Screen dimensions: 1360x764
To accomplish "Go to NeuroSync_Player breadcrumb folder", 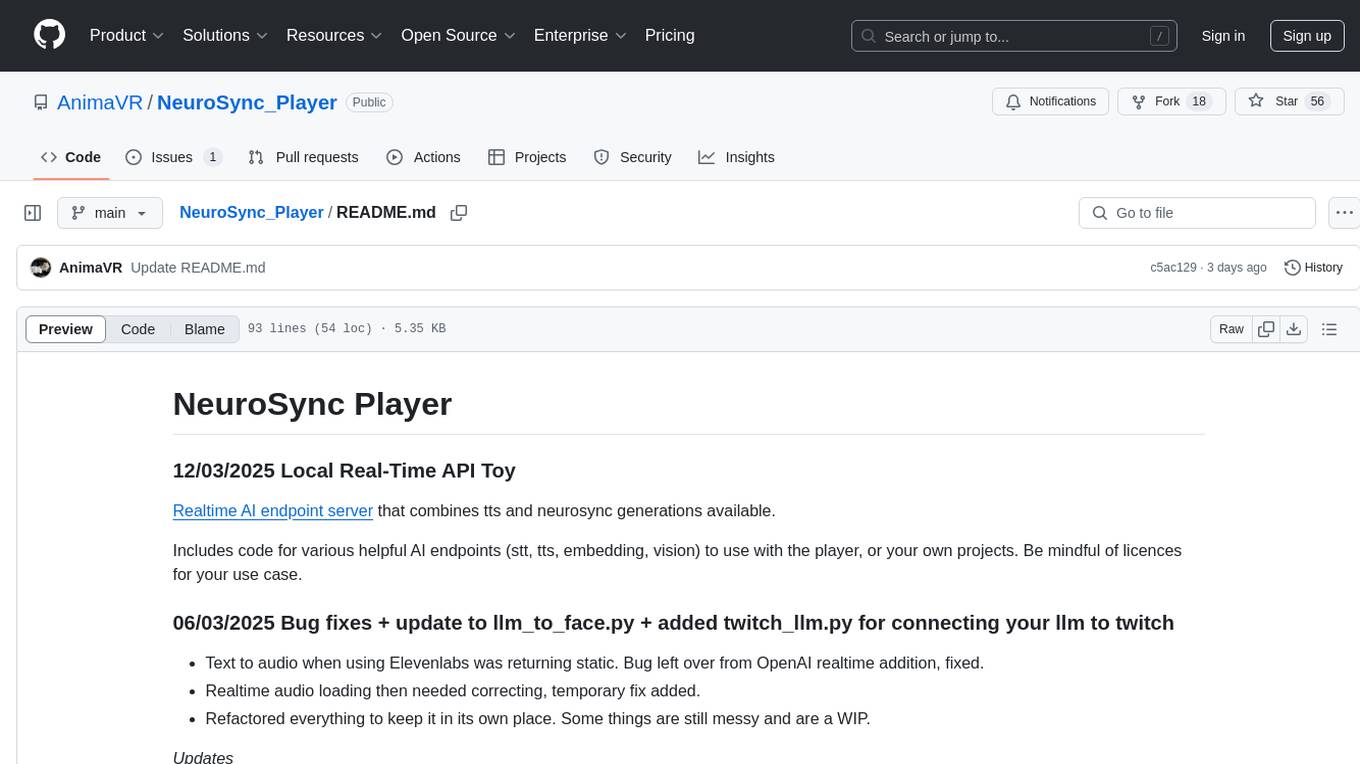I will (251, 212).
